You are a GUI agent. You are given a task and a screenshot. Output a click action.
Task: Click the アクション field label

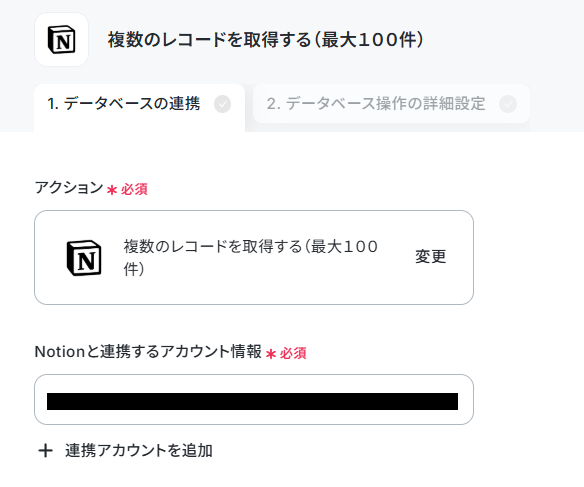tap(69, 188)
